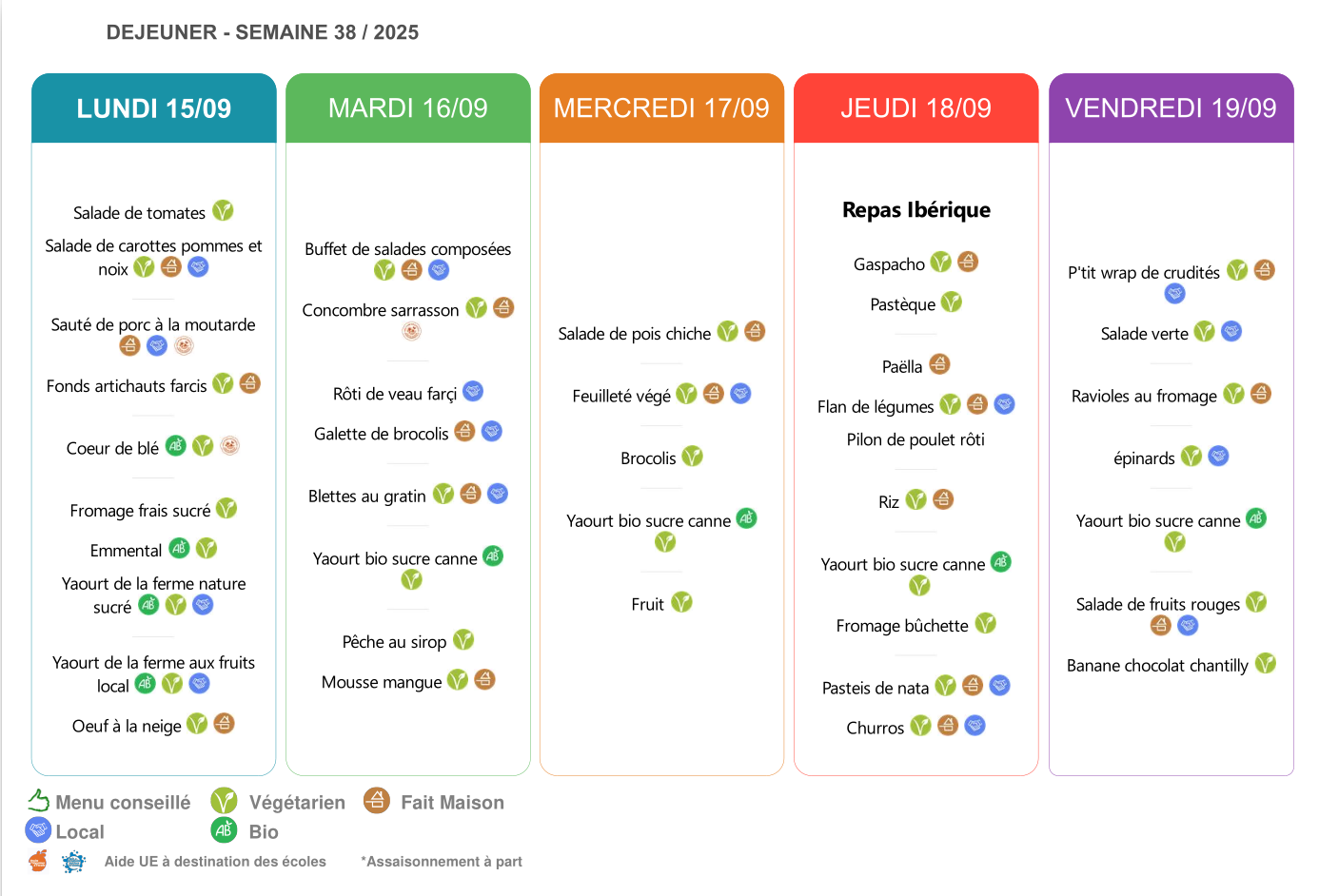This screenshot has height=896, width=1319.
Task: Click the Repas Ibérique heading
Action: click(915, 210)
